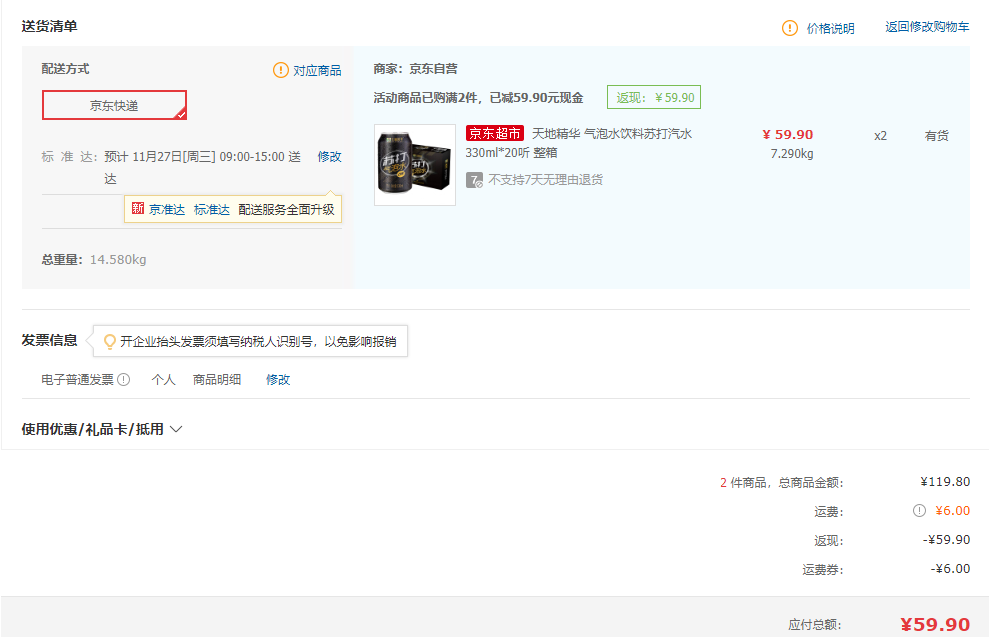Open the soda product thumbnail image
989x637 pixels.
pyautogui.click(x=414, y=165)
